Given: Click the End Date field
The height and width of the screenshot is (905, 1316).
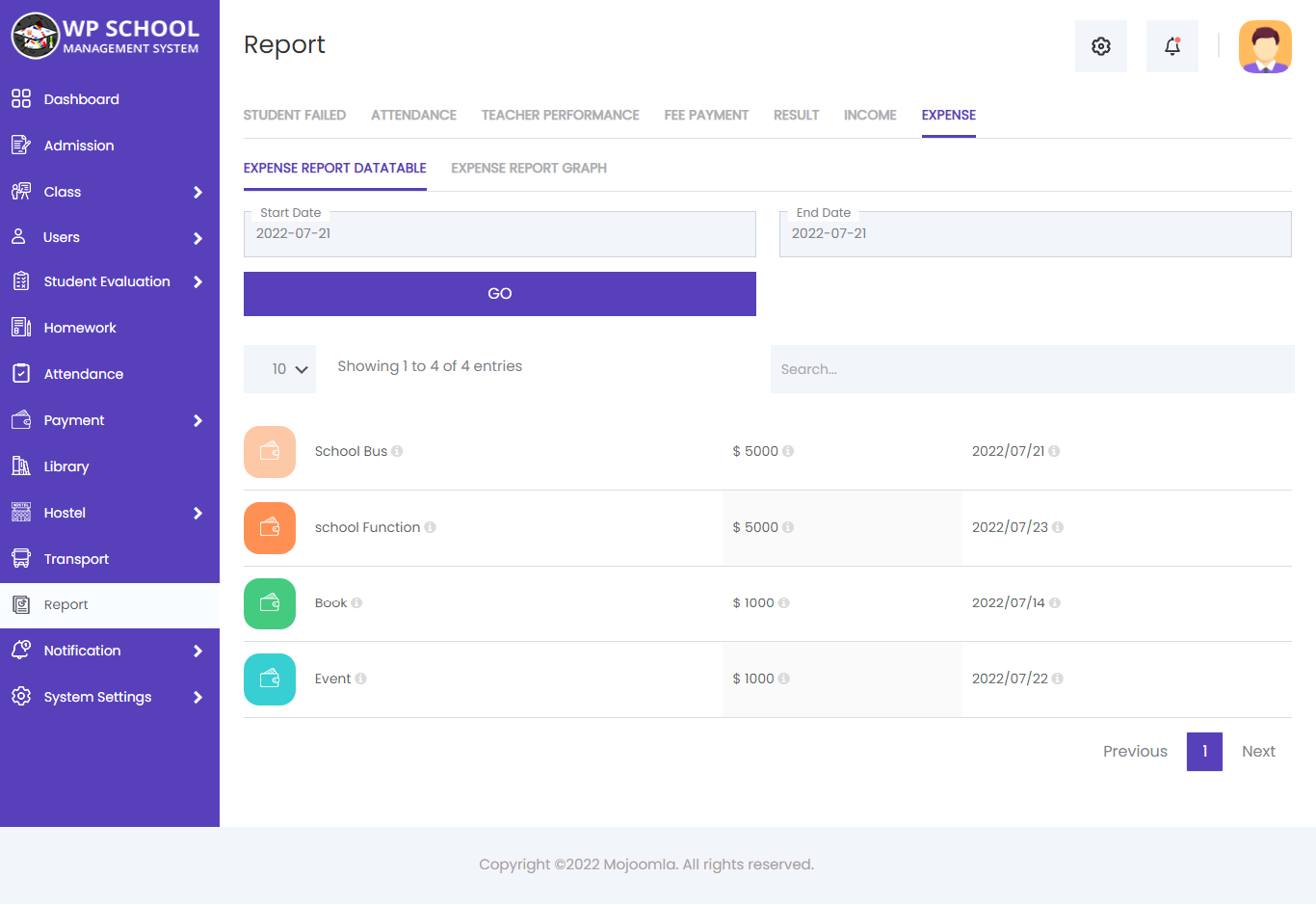Looking at the screenshot, I should (x=1036, y=234).
